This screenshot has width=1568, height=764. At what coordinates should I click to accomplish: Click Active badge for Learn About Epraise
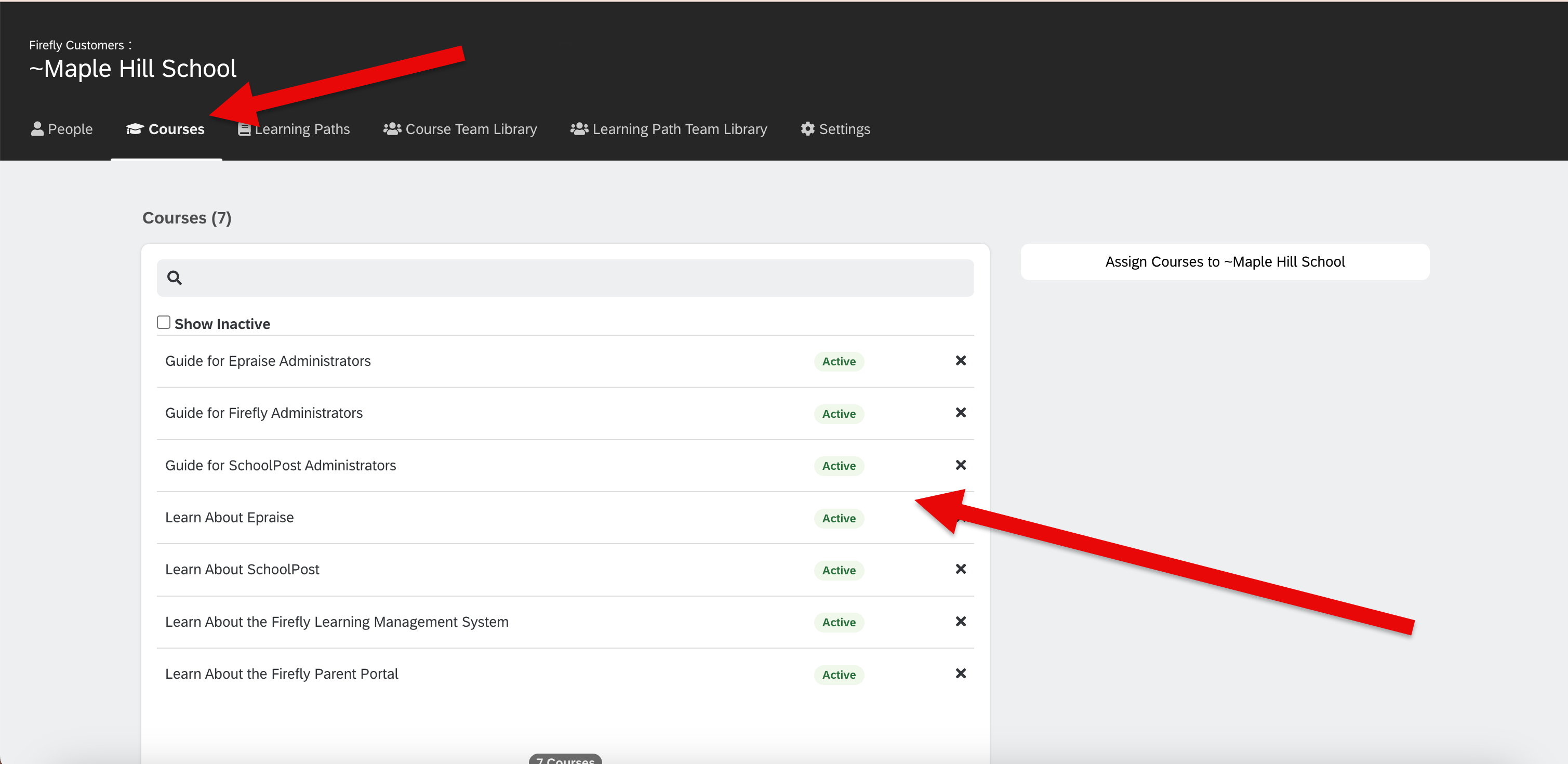pyautogui.click(x=839, y=518)
